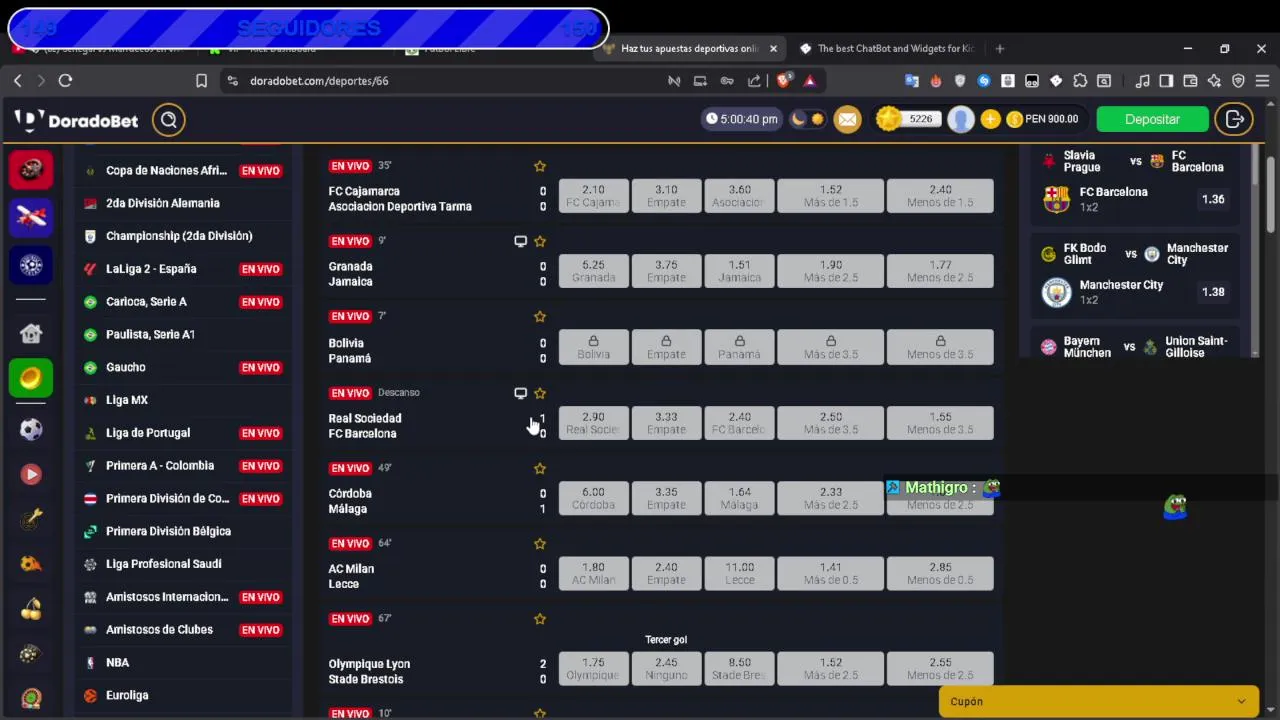Favorite the AC Milan vs Lecce star

[x=540, y=543]
